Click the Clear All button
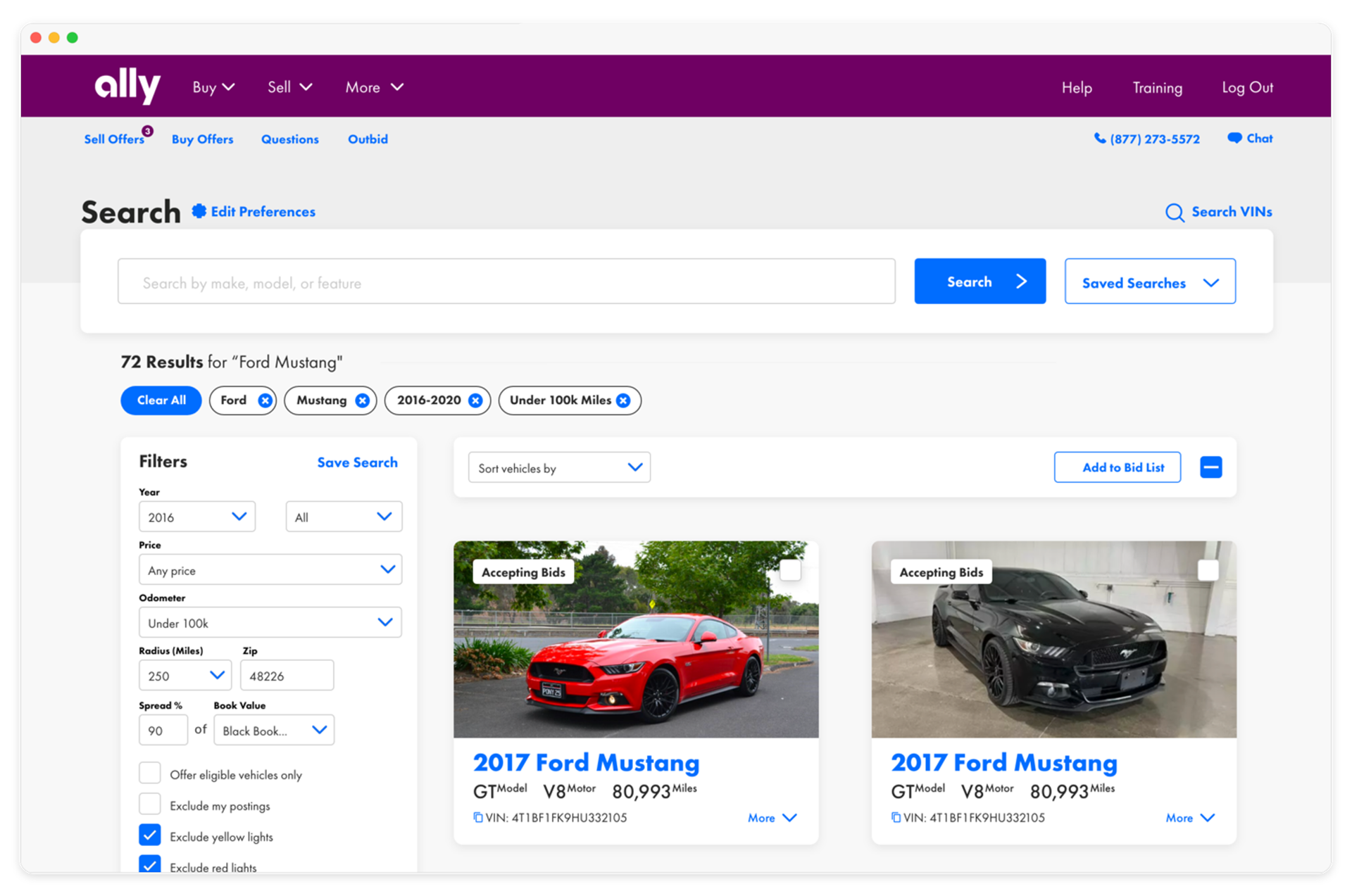 (161, 400)
